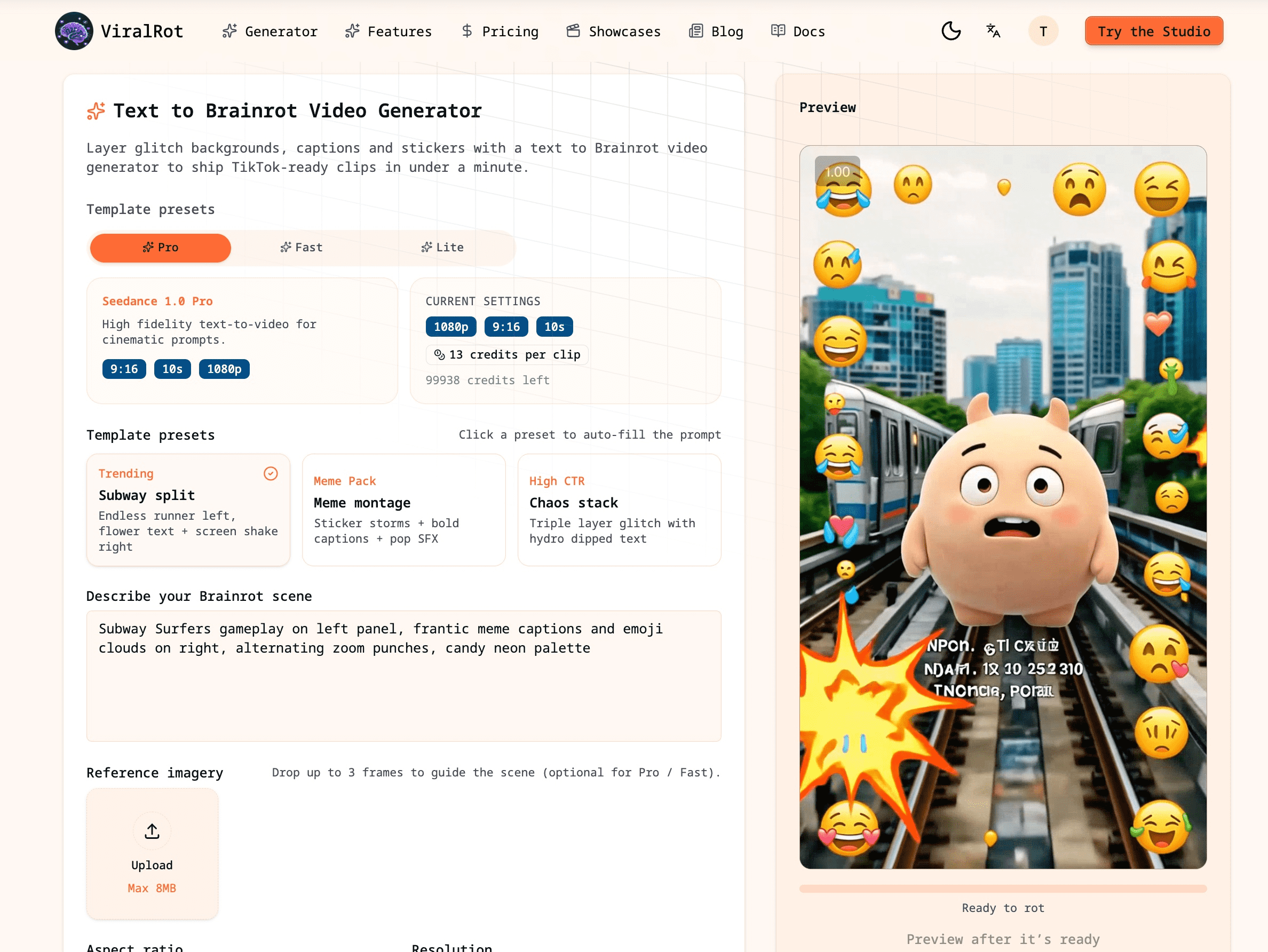This screenshot has width=1268, height=952.
Task: Open the language translation icon
Action: point(993,31)
